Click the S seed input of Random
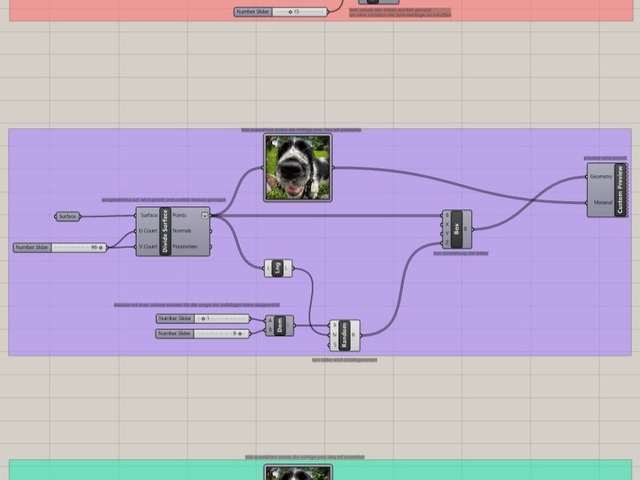Image resolution: width=640 pixels, height=480 pixels. point(335,345)
